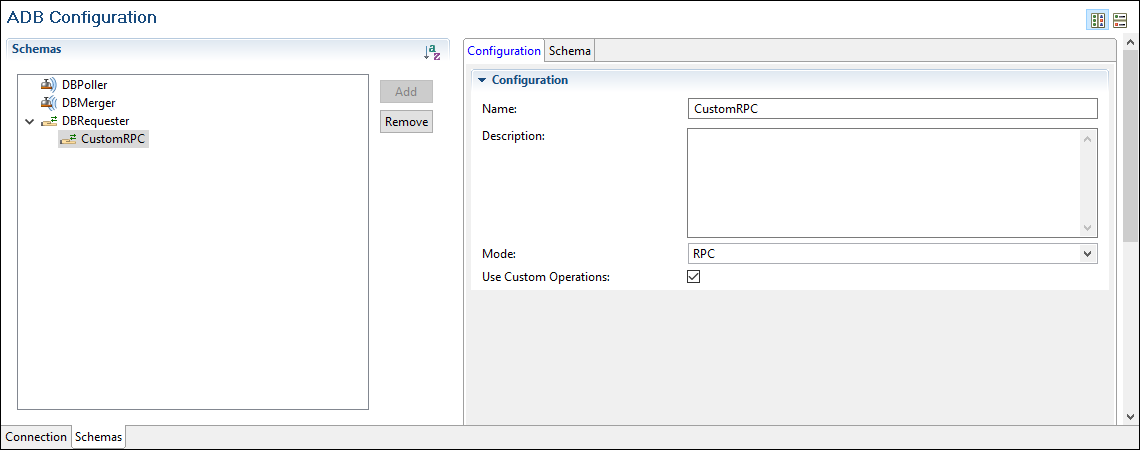This screenshot has width=1140, height=450.
Task: Select the Schemas bottom tab
Action: (98, 437)
